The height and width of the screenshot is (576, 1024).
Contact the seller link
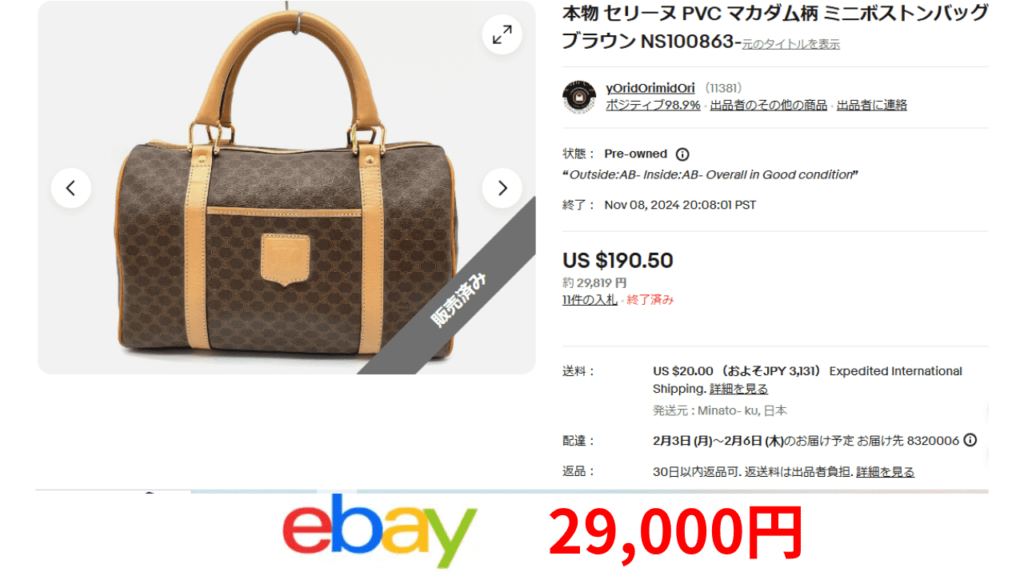tap(871, 105)
